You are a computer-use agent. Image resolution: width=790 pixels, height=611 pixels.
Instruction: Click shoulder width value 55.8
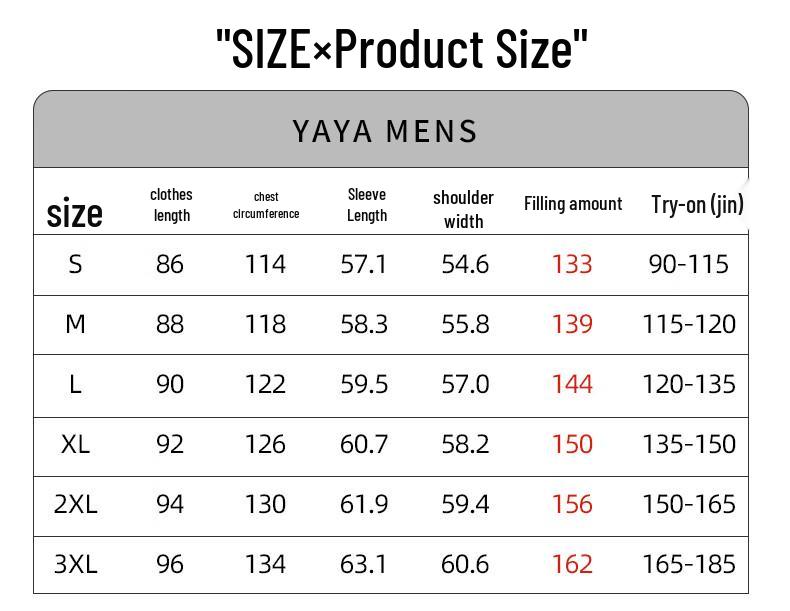[465, 324]
